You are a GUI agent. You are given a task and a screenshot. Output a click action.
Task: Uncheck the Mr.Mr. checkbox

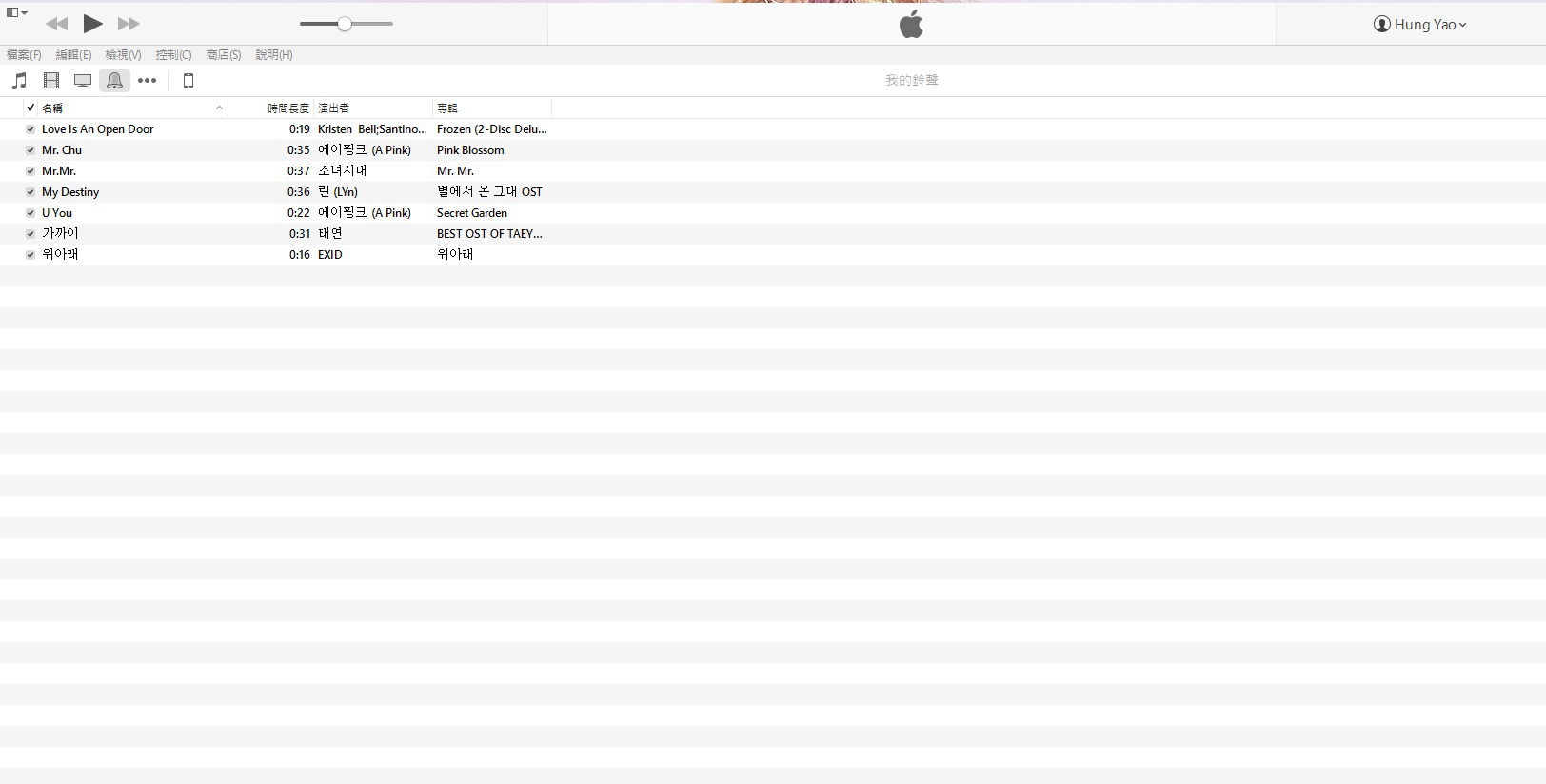30,171
